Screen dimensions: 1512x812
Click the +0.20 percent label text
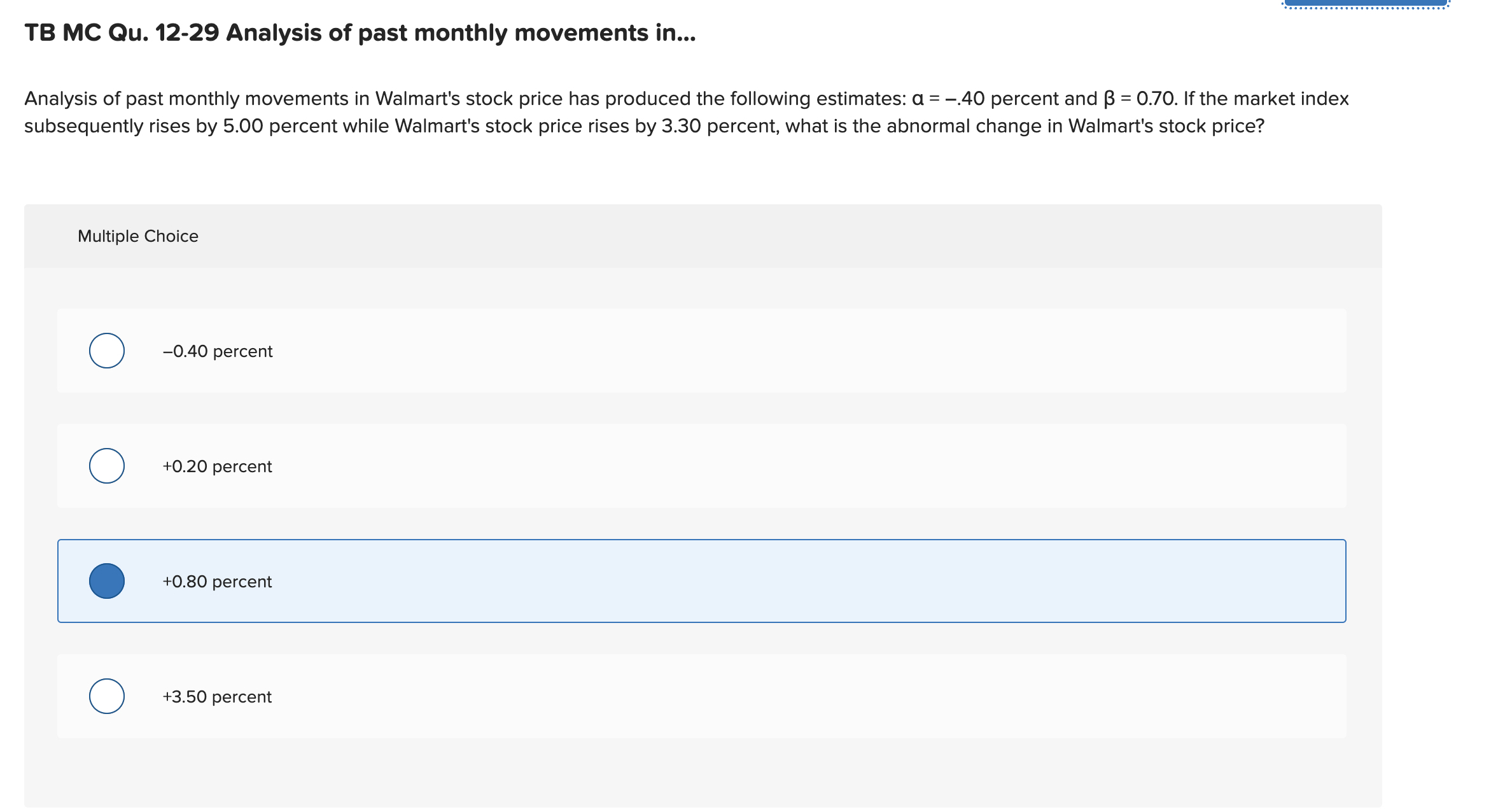pyautogui.click(x=216, y=466)
